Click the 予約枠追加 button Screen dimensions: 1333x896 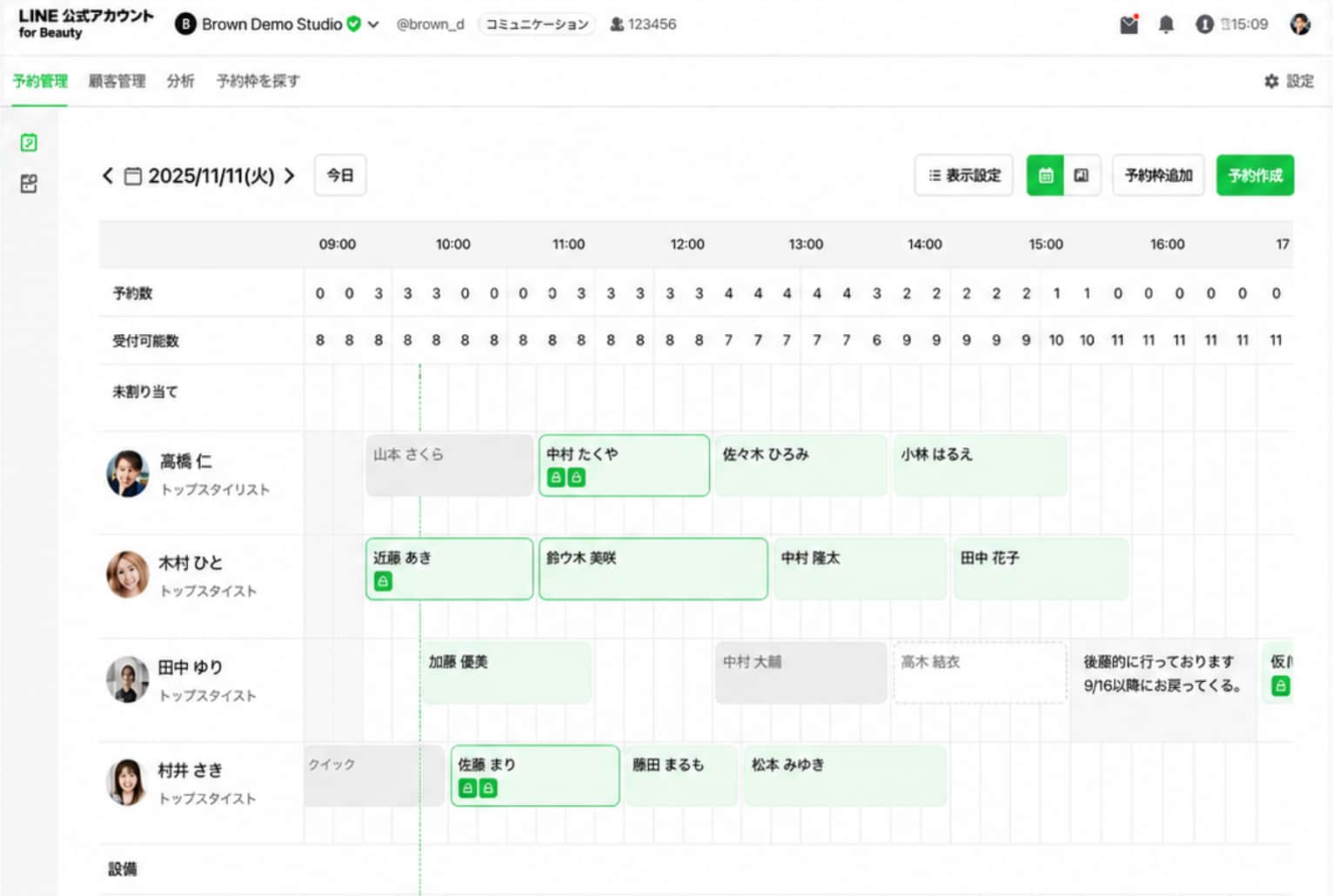1158,176
